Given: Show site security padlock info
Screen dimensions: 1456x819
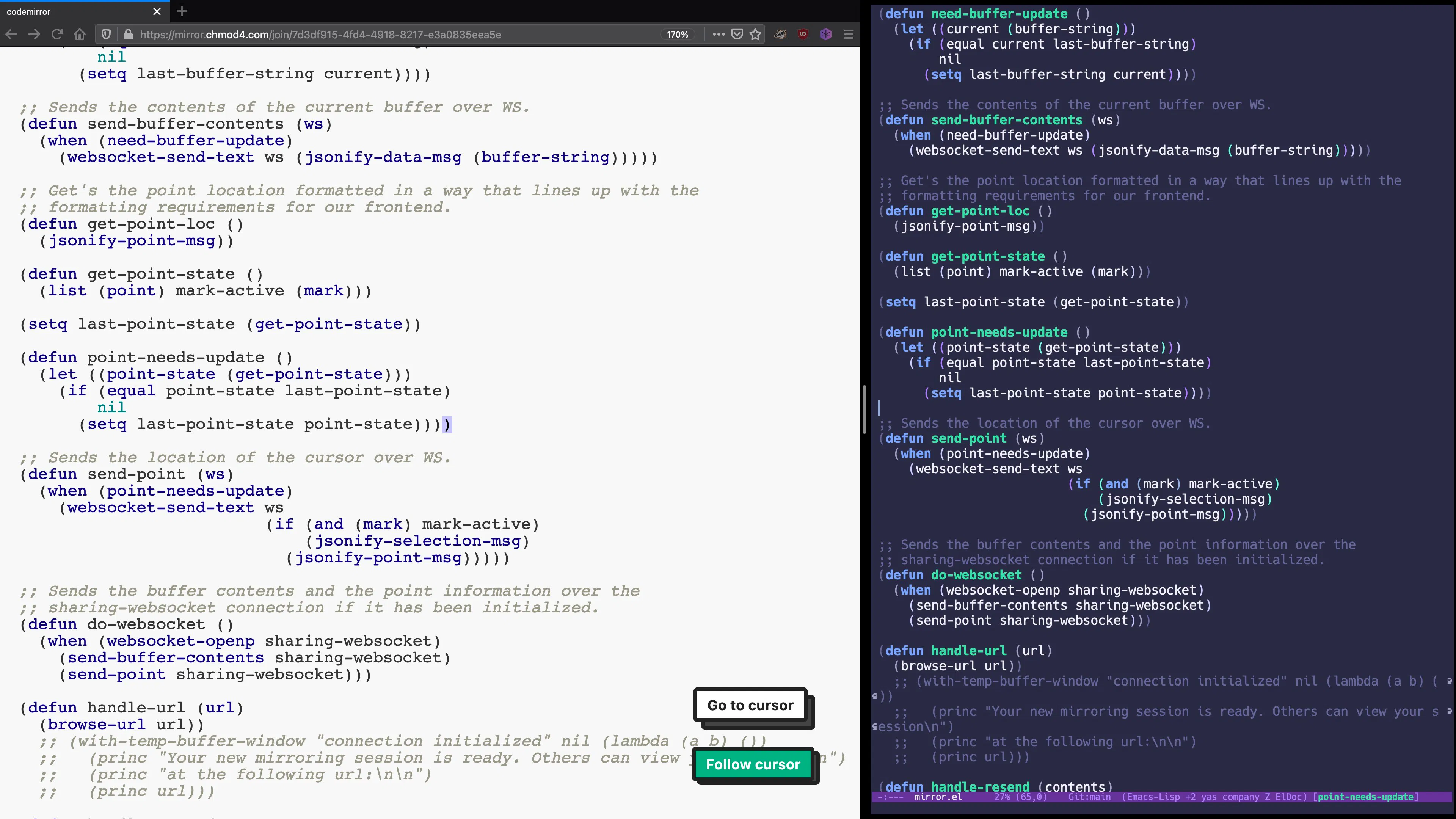Looking at the screenshot, I should [128, 35].
